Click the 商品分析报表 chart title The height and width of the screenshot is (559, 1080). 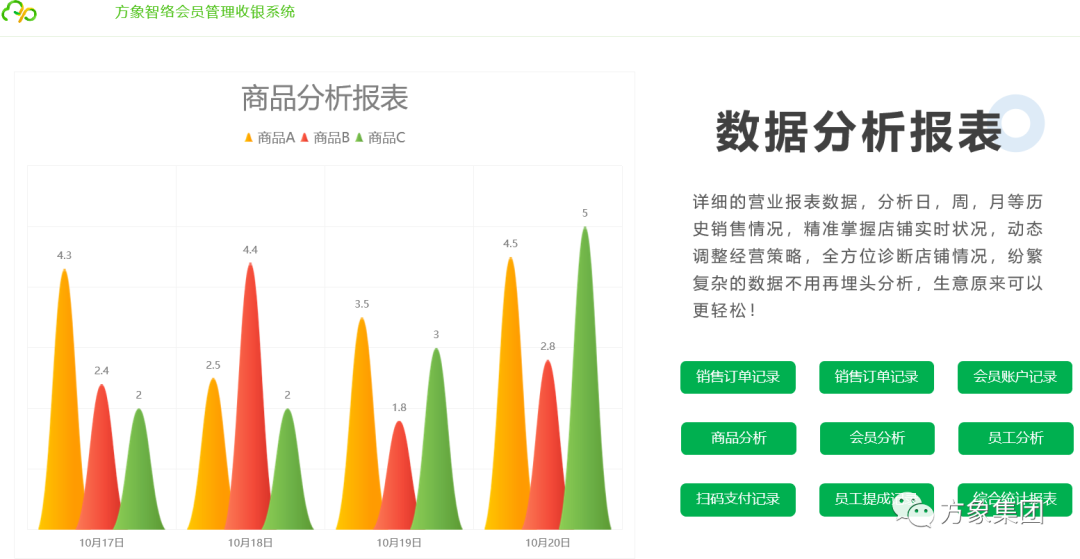click(325, 98)
